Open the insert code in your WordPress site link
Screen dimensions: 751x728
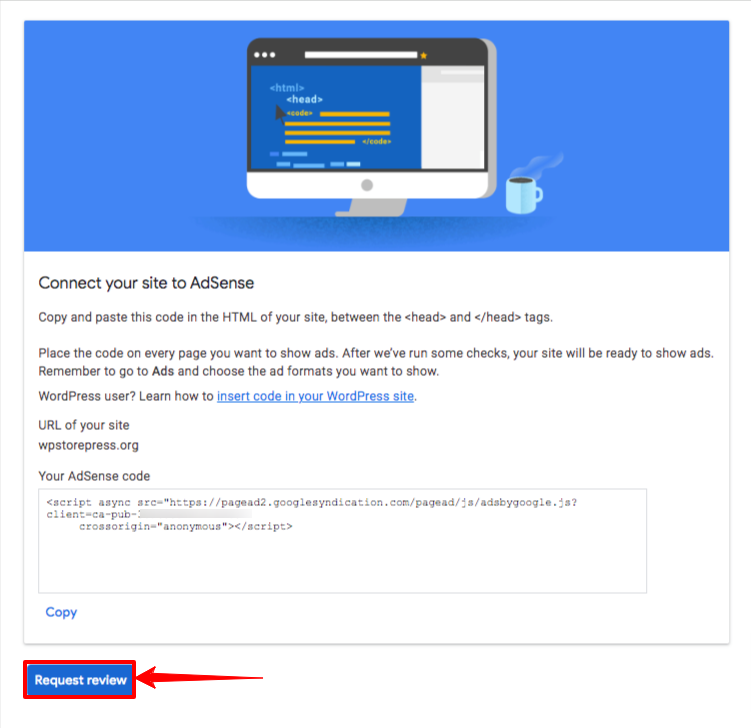point(315,396)
